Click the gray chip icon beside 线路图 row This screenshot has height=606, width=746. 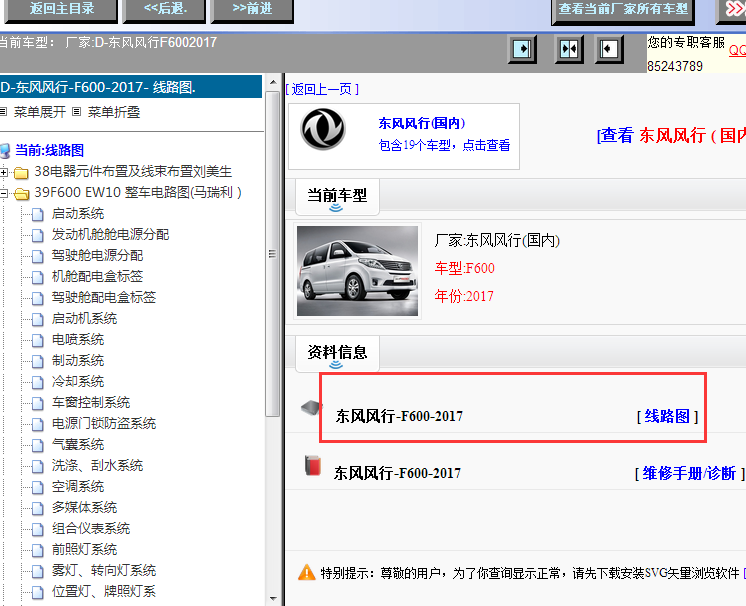(311, 408)
